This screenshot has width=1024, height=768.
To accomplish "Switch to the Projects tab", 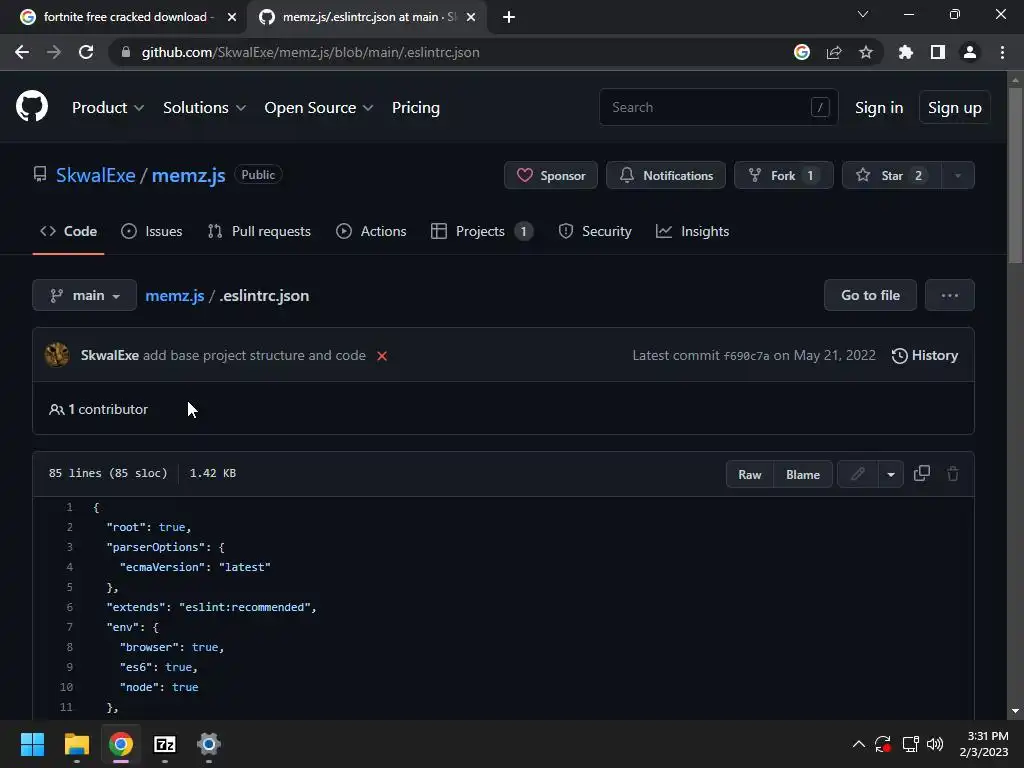I will point(482,231).
